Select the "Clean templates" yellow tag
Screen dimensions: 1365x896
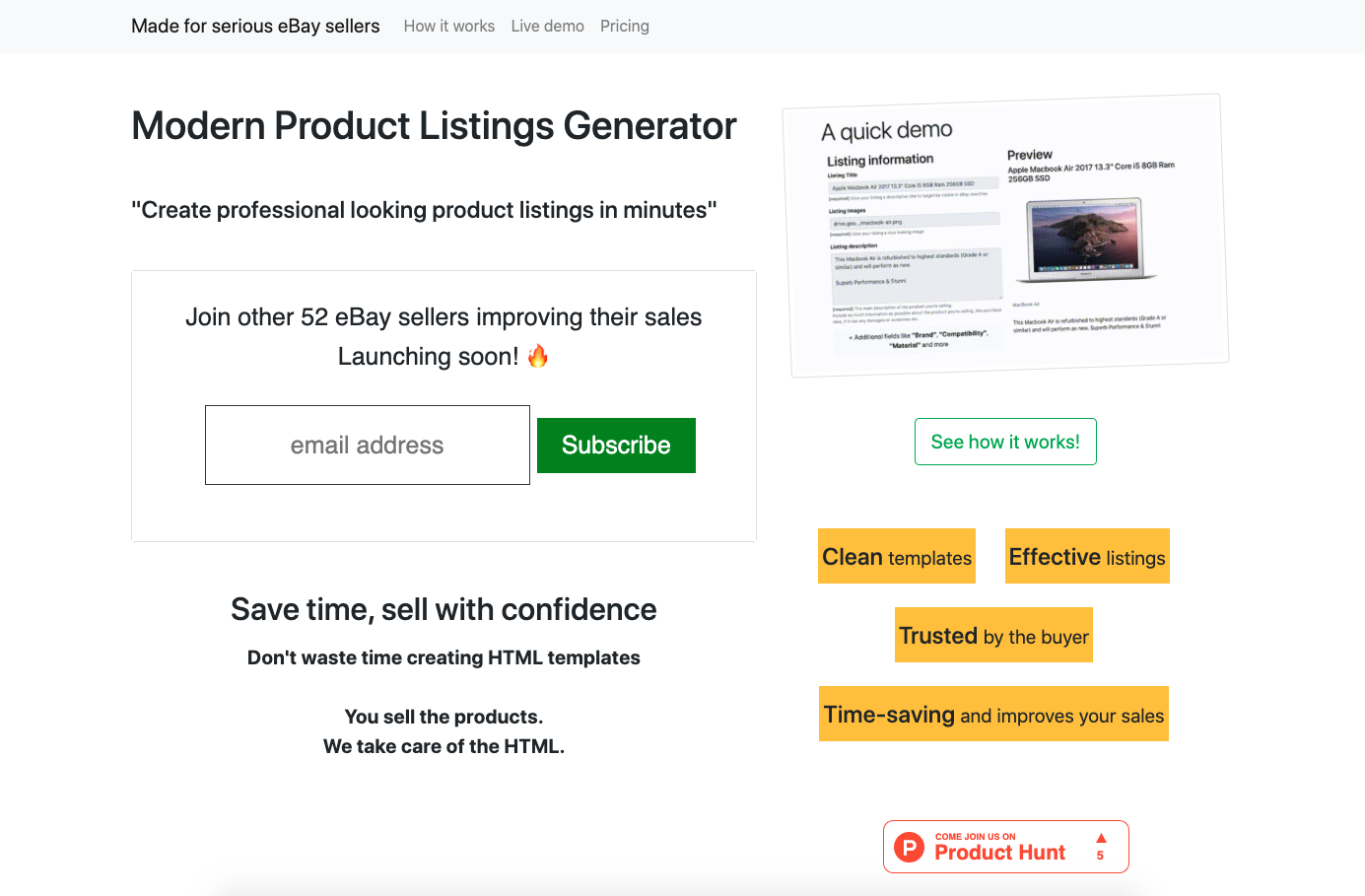pyautogui.click(x=896, y=556)
